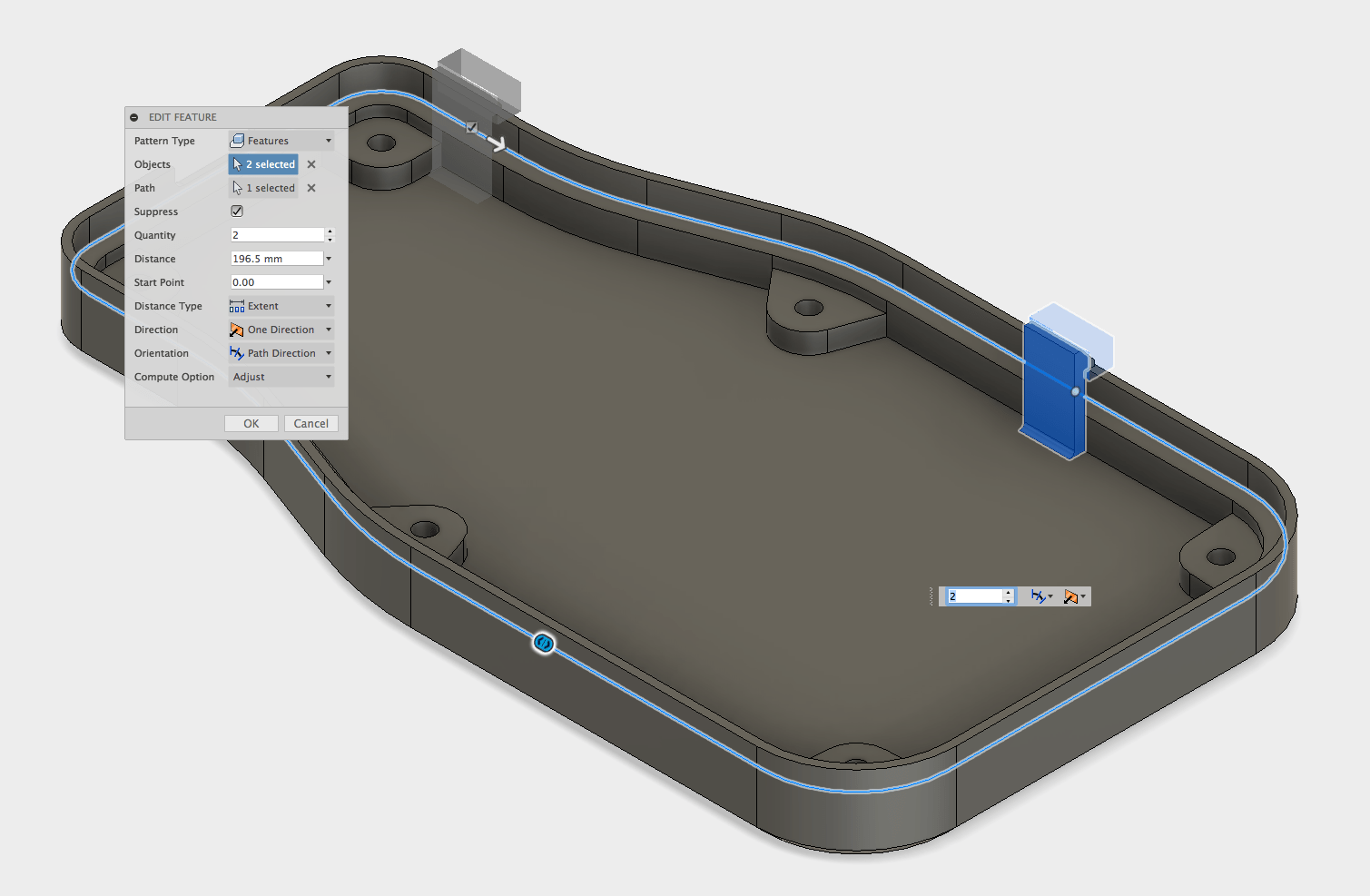Click the Path selection arrow icon

click(236, 187)
